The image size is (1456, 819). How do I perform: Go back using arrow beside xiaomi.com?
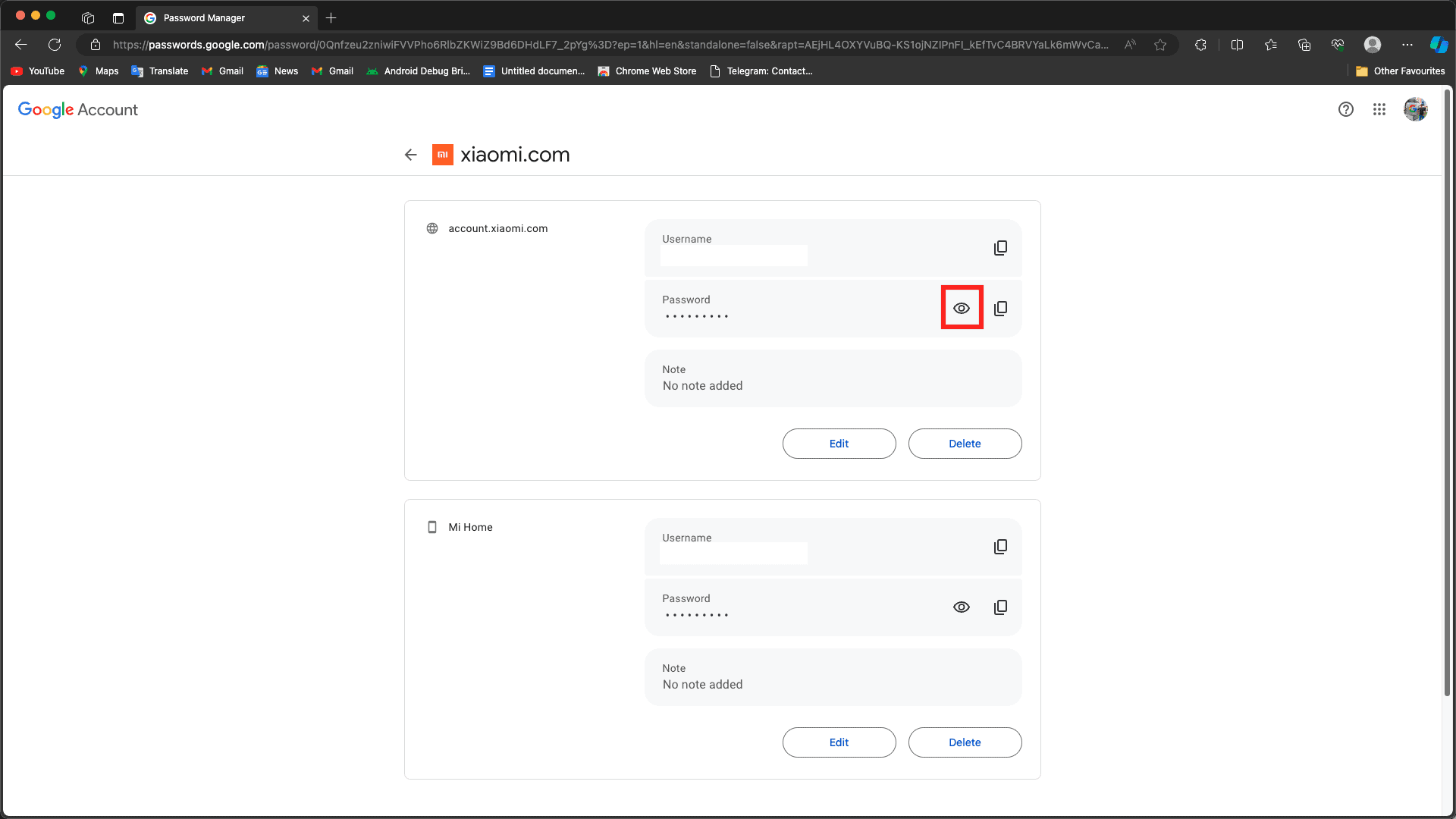(411, 155)
